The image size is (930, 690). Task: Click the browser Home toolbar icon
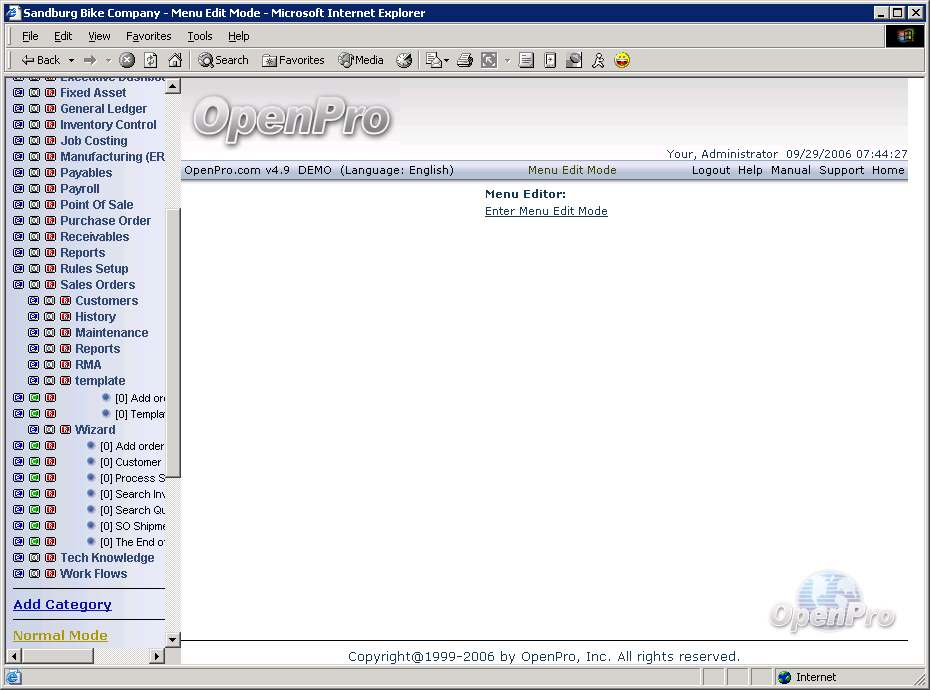click(175, 60)
